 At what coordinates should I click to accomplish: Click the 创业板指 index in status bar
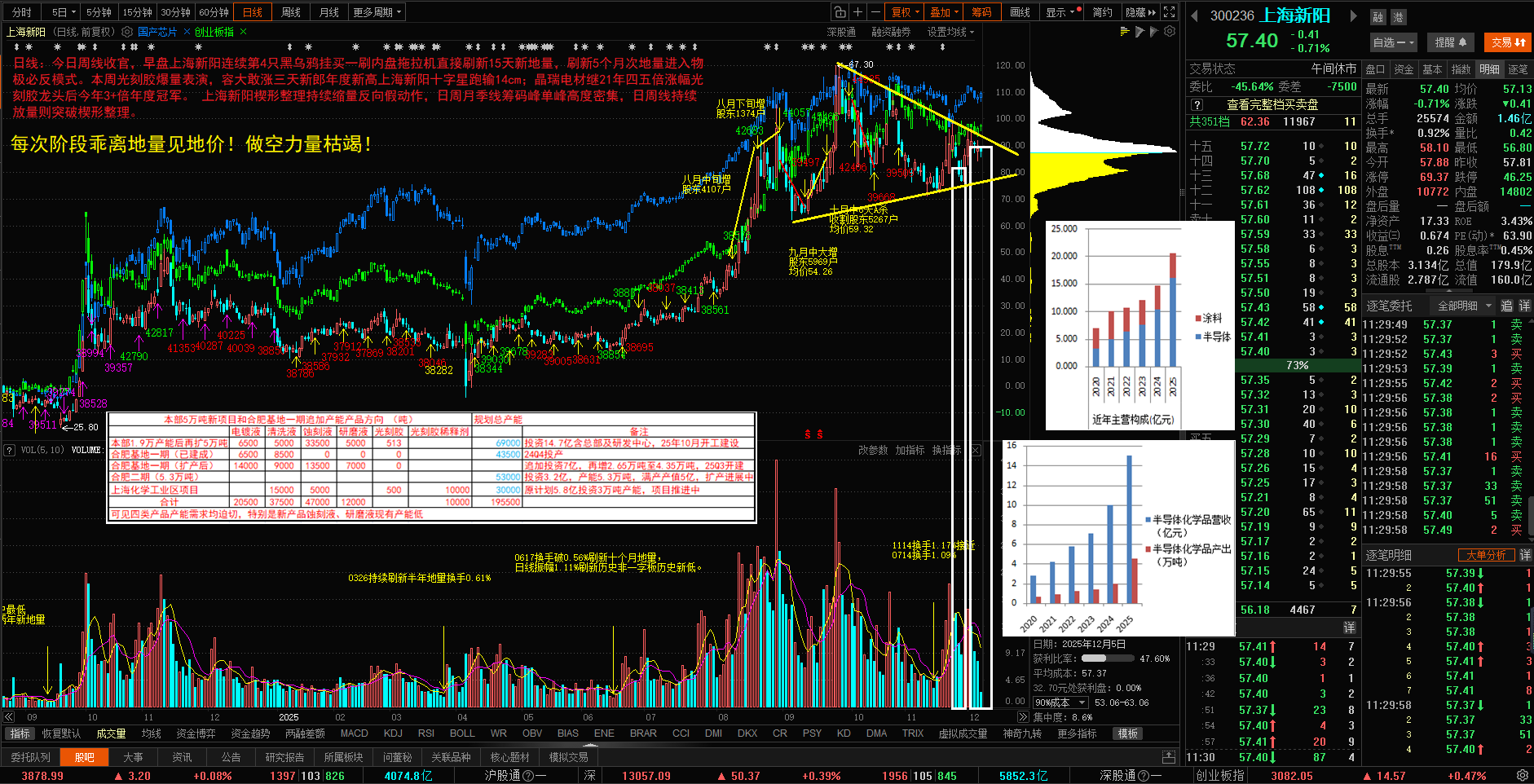(1220, 776)
